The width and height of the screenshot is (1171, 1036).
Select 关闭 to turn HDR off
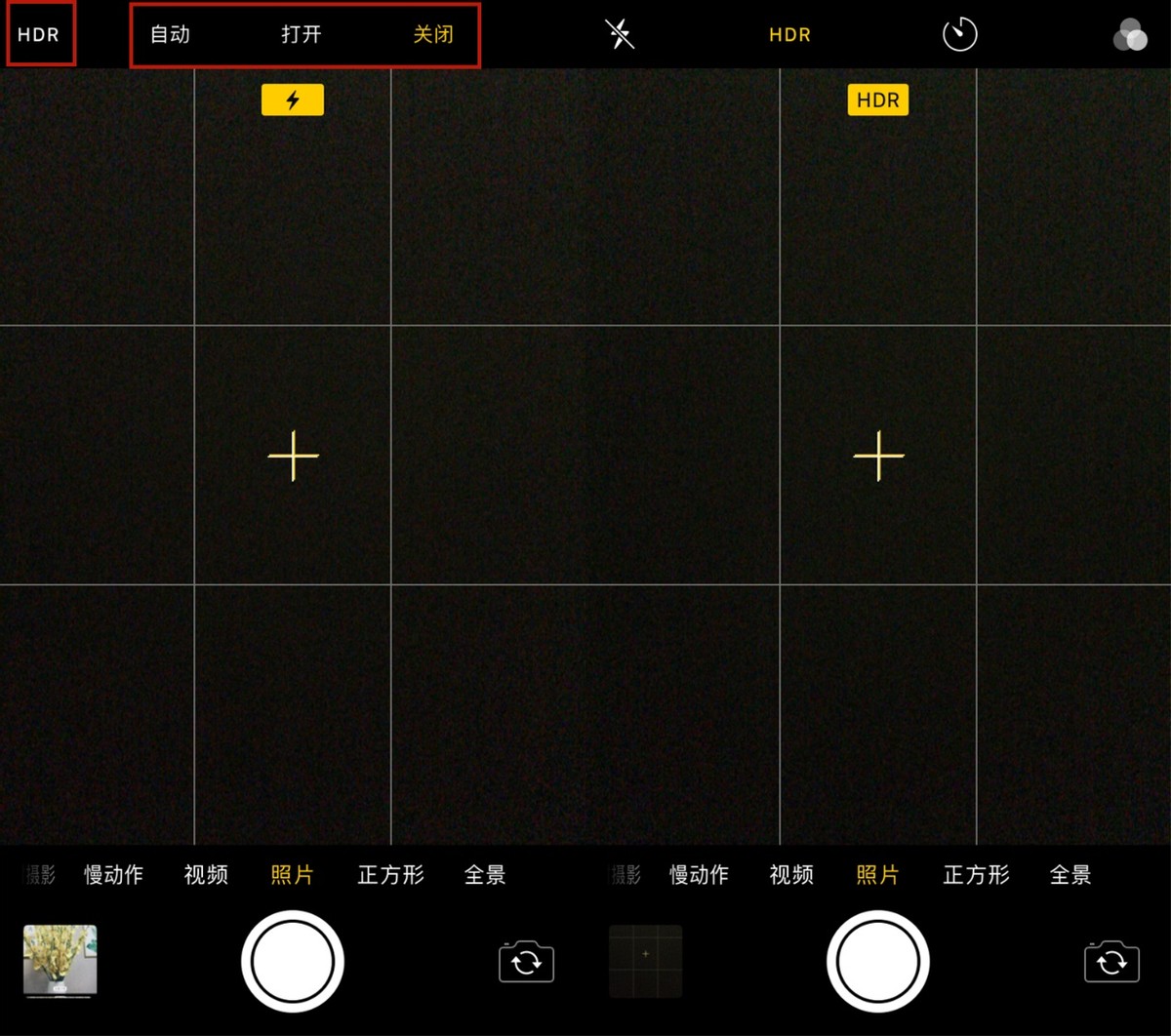(433, 34)
